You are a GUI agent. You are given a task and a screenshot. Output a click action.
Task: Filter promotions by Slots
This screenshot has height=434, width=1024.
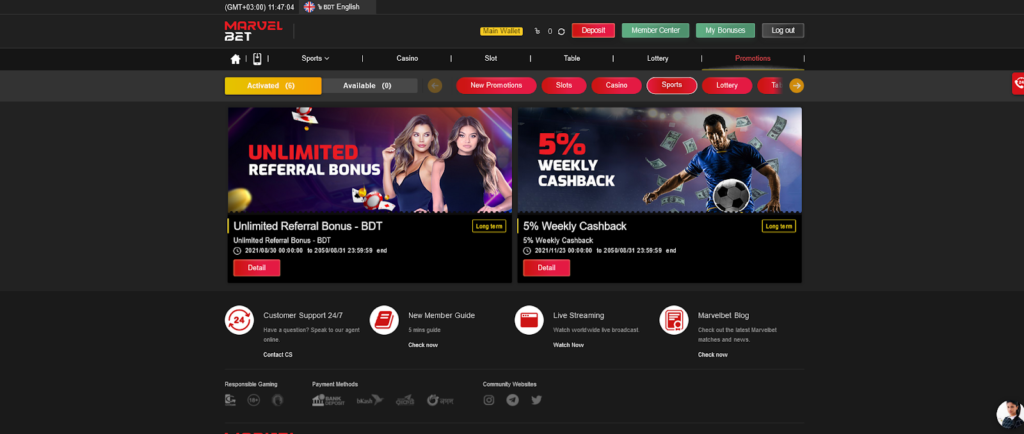tap(564, 85)
